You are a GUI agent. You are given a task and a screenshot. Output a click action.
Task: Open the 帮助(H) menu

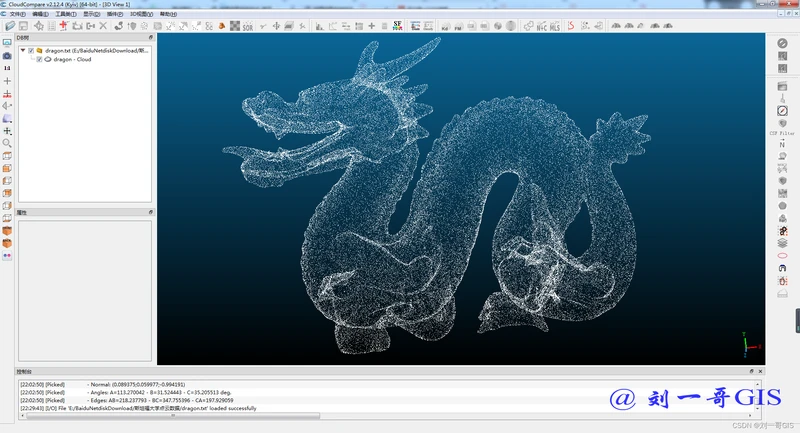(168, 14)
